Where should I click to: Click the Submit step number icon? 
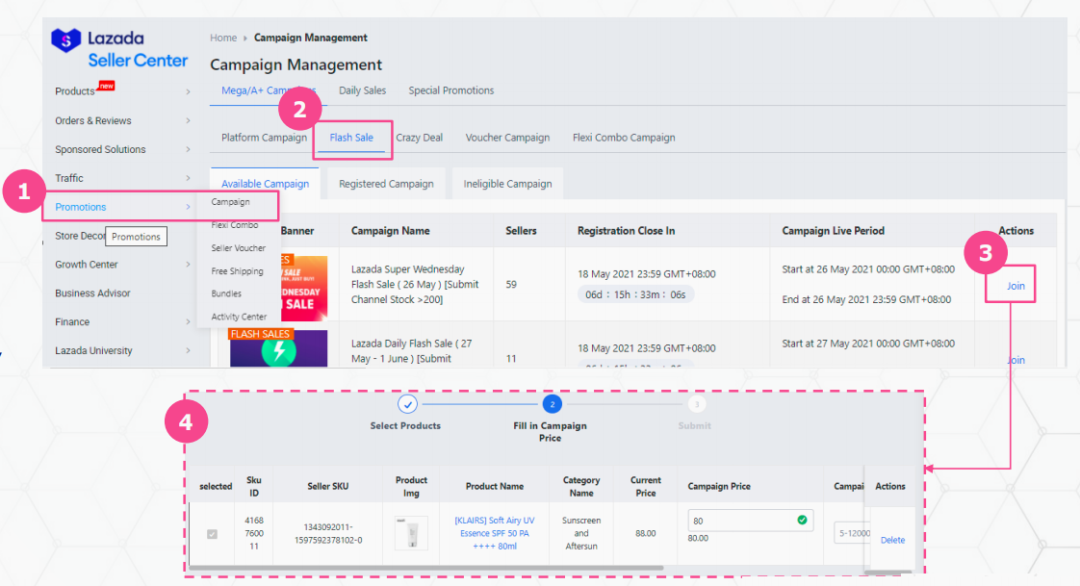696,404
